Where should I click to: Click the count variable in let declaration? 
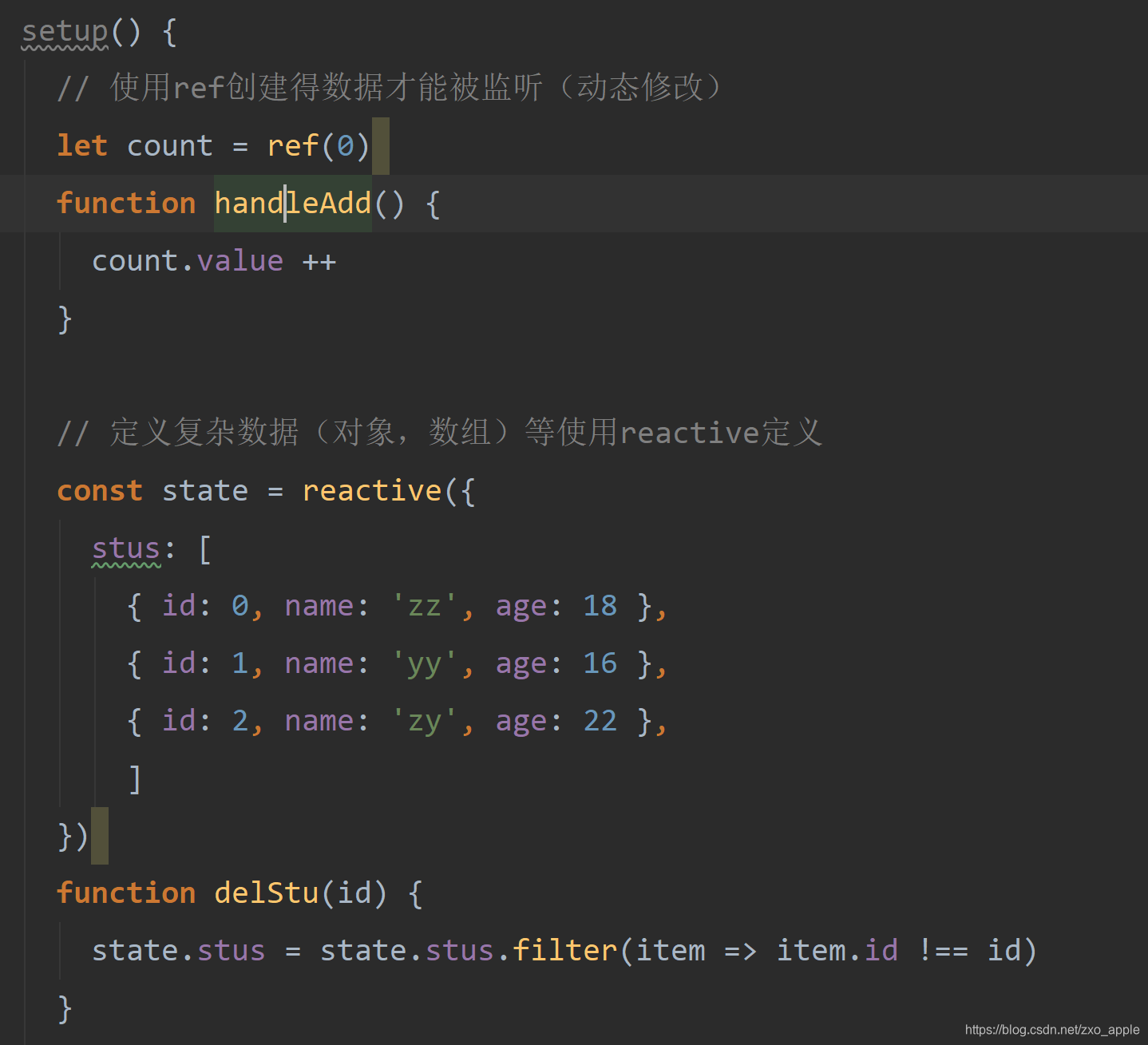(x=170, y=146)
